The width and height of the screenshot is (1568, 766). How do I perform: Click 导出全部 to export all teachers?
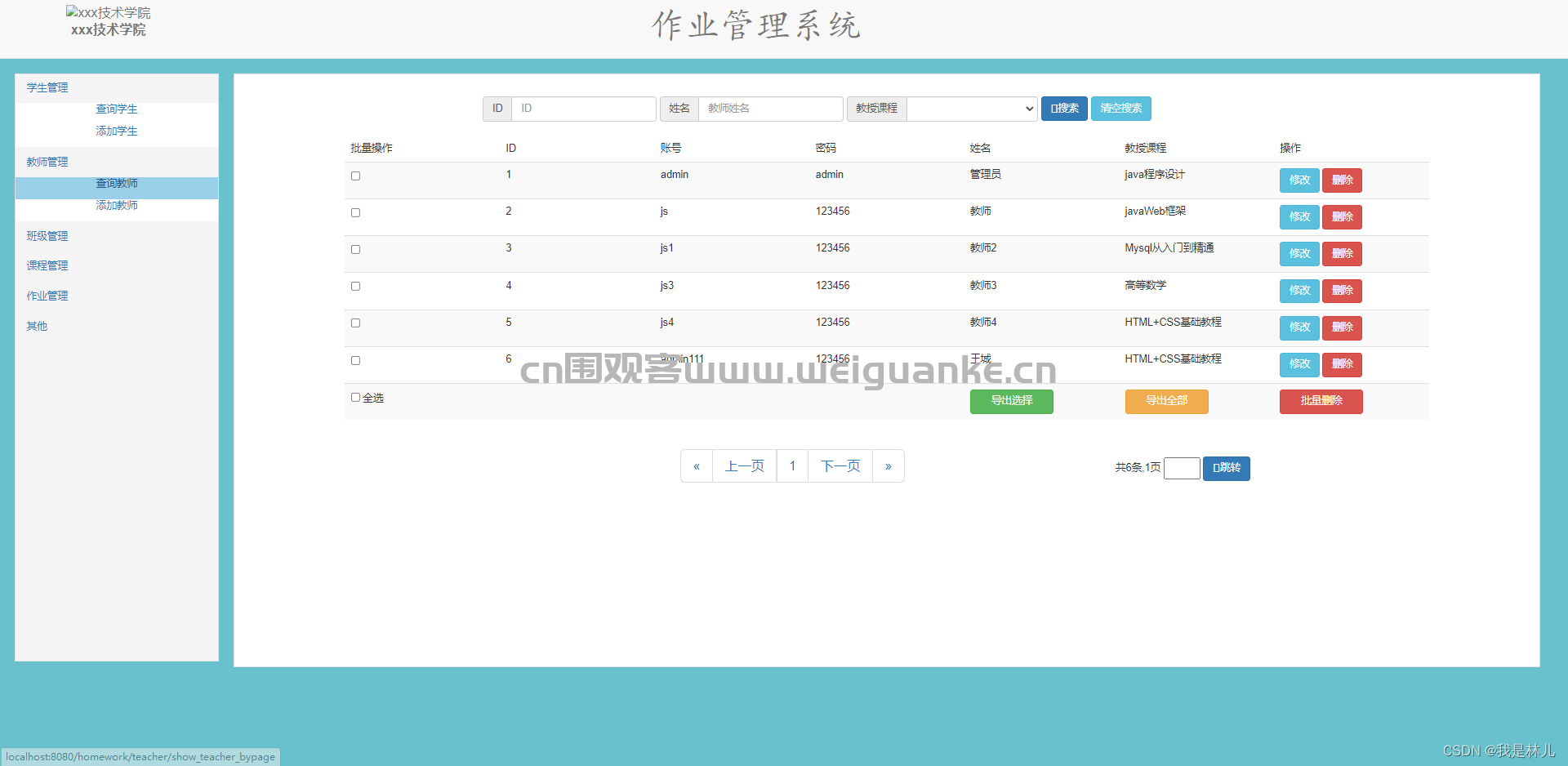click(1166, 401)
